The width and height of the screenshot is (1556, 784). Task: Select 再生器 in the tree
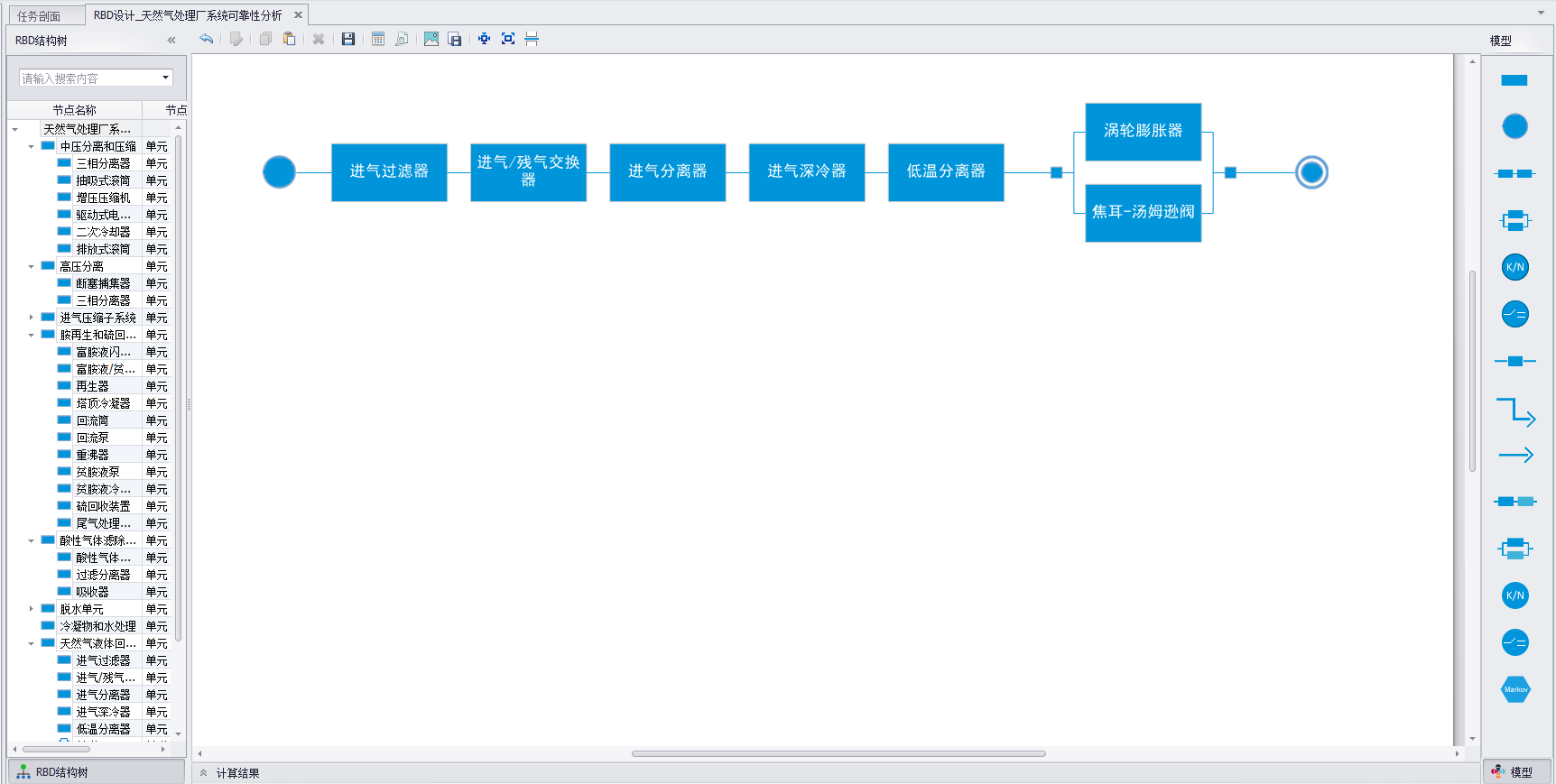pyautogui.click(x=92, y=386)
